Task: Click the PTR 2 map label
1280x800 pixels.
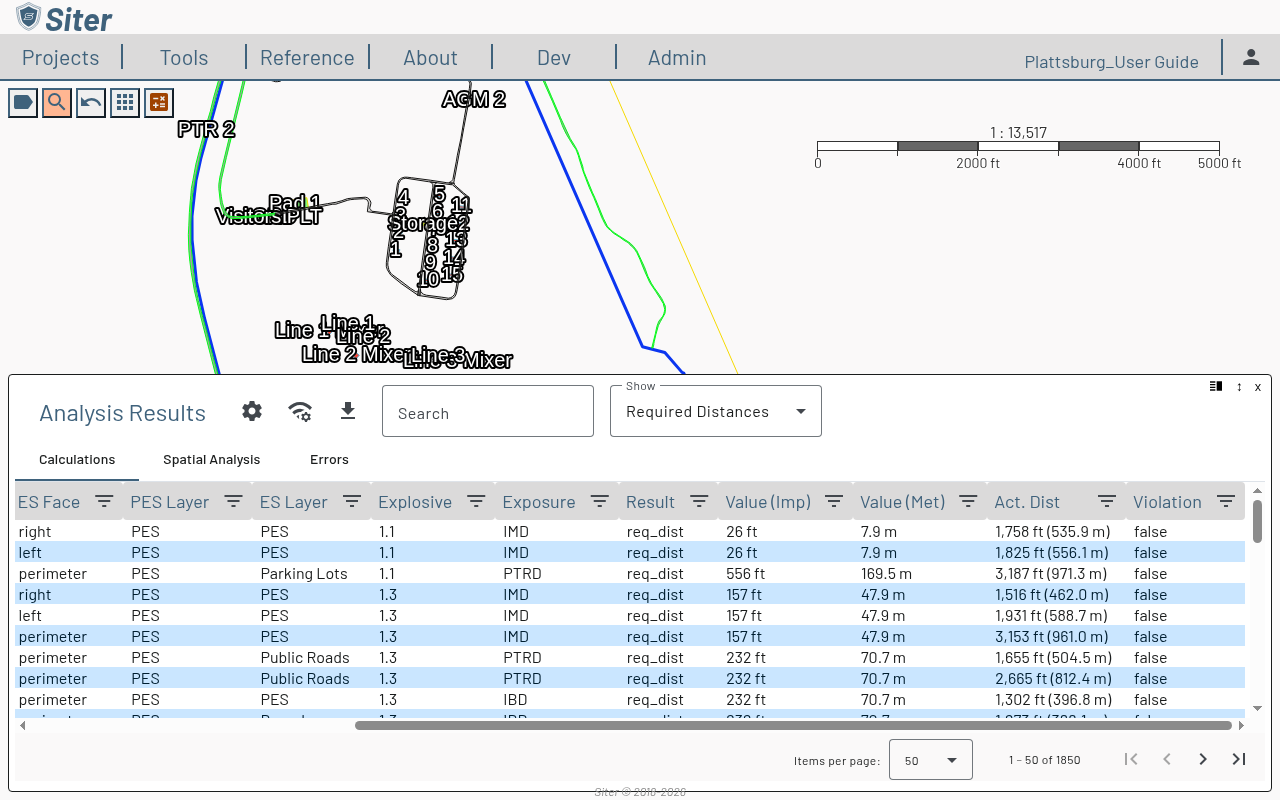Action: (206, 129)
